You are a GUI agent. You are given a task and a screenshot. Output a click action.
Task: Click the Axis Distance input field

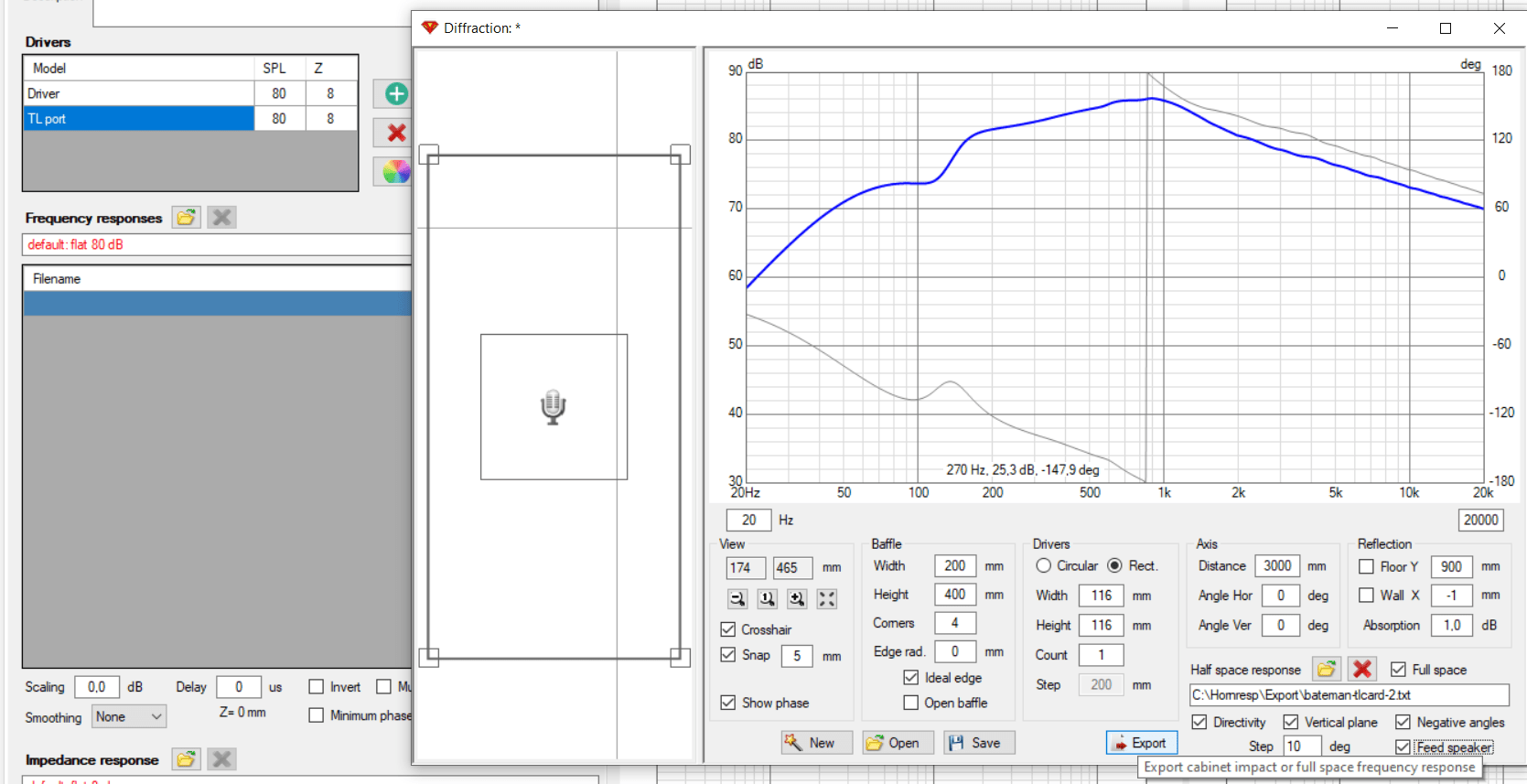pos(1277,565)
